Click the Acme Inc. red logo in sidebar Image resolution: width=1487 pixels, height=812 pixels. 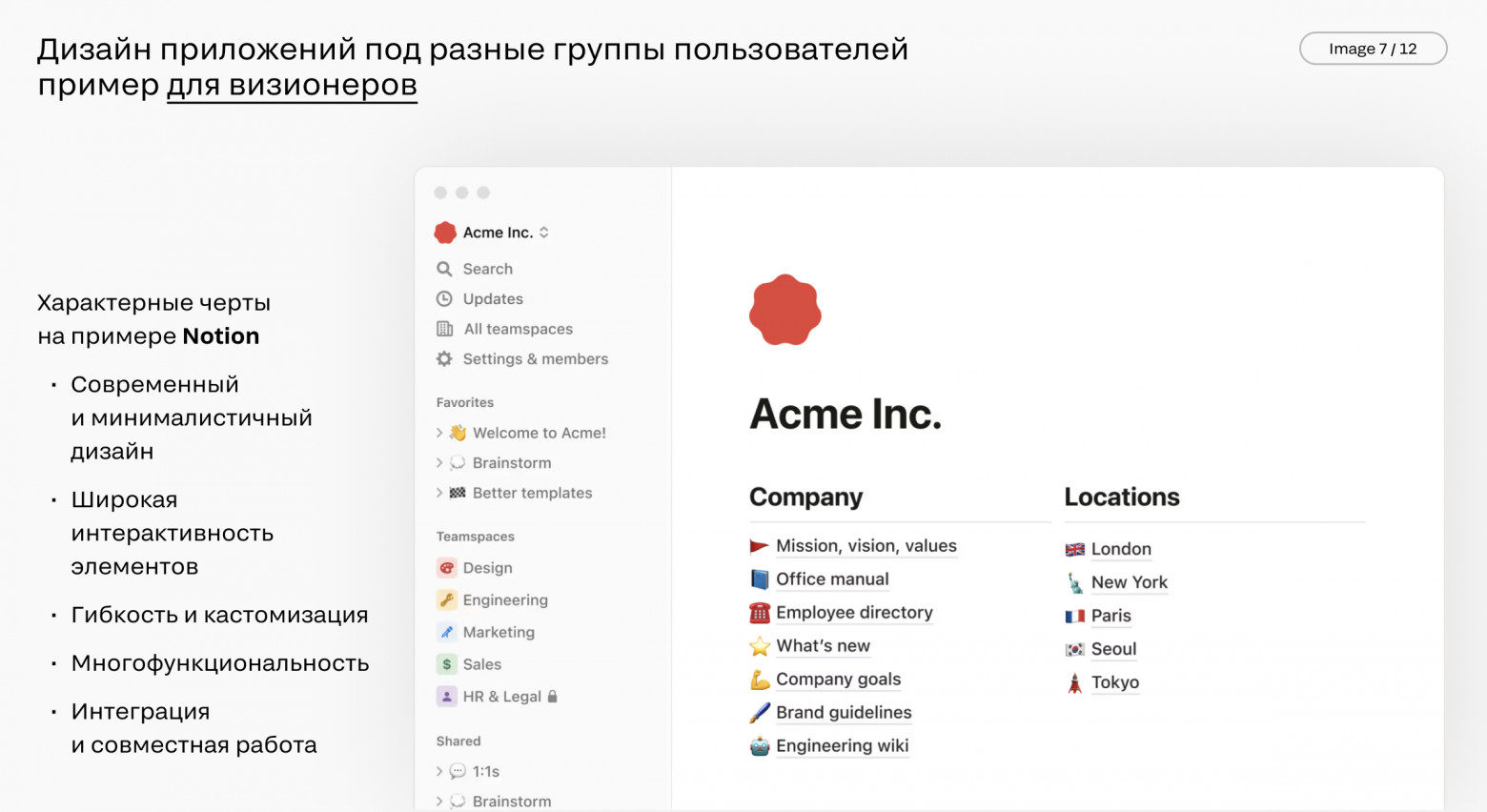(445, 232)
